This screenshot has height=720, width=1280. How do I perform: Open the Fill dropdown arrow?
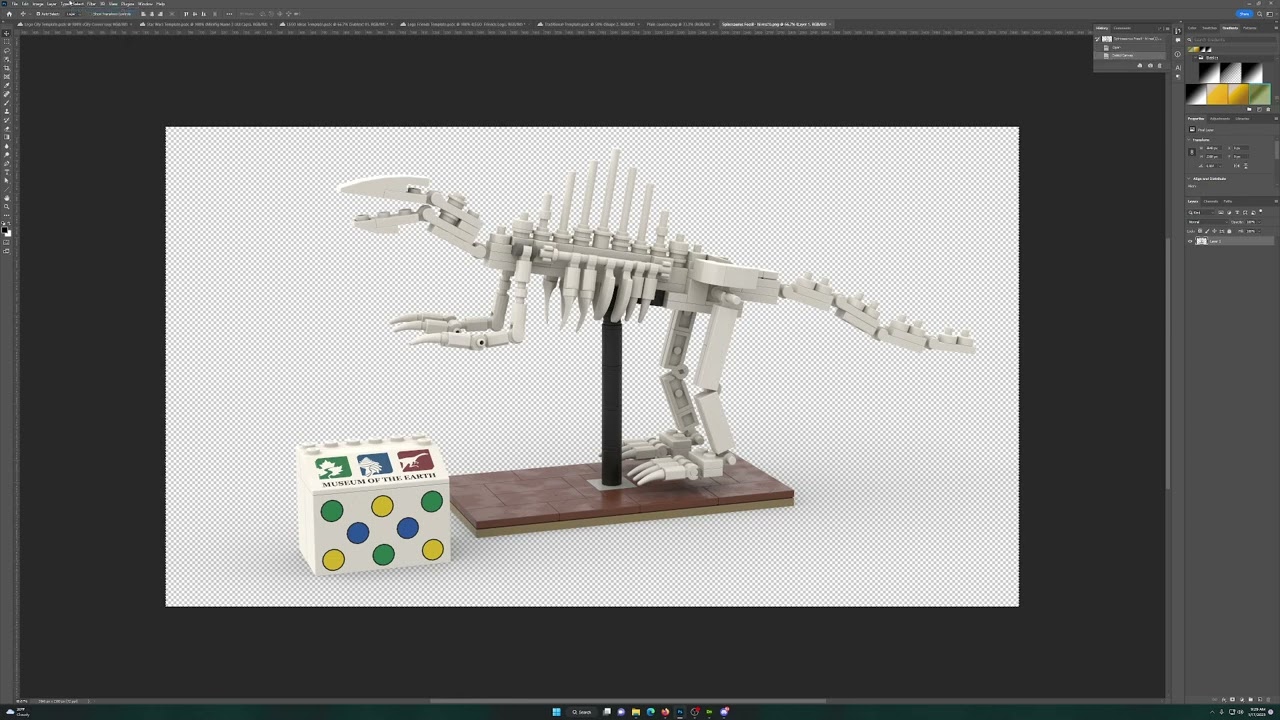[1259, 231]
